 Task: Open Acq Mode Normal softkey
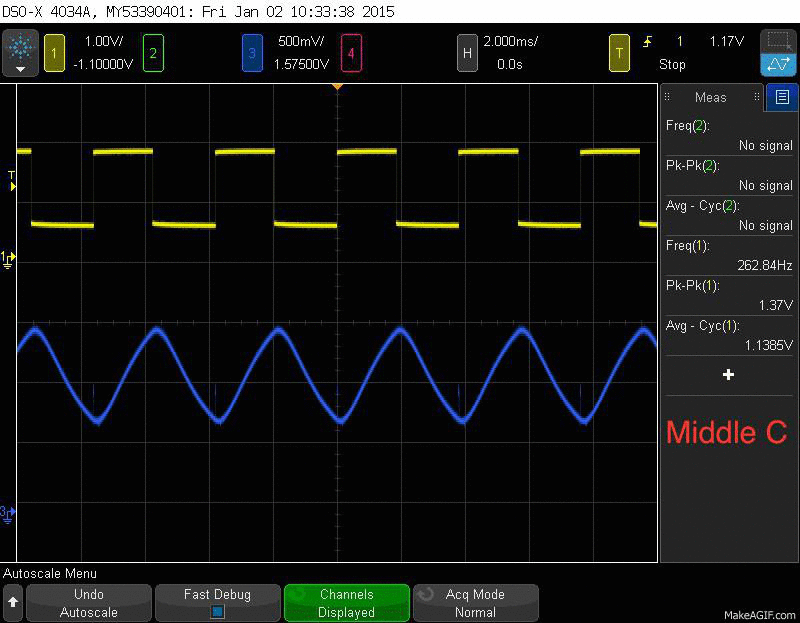pos(476,603)
